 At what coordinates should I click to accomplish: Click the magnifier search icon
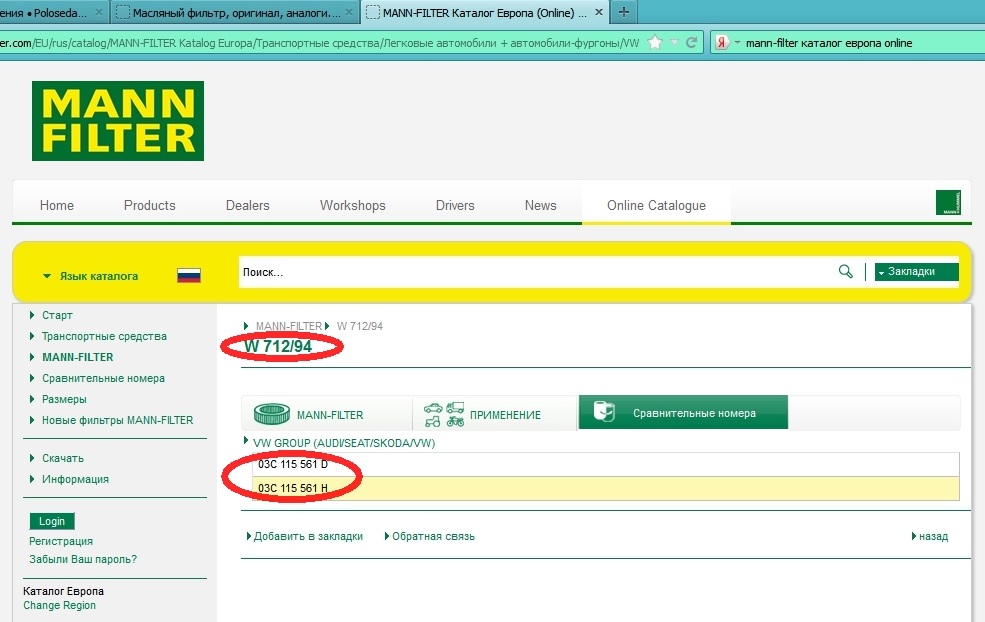[845, 271]
